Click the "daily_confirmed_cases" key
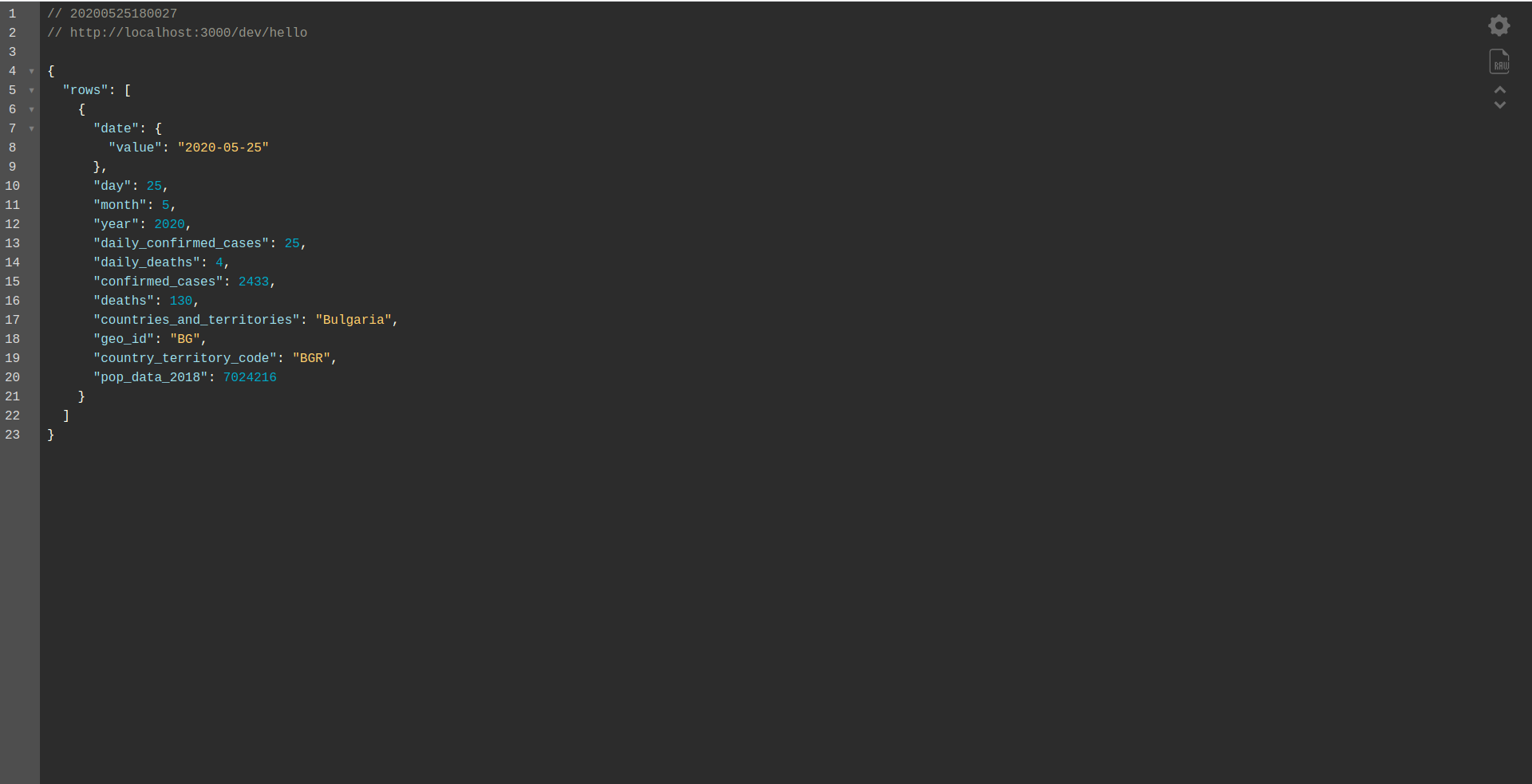This screenshot has height=784, width=1532. (x=181, y=243)
